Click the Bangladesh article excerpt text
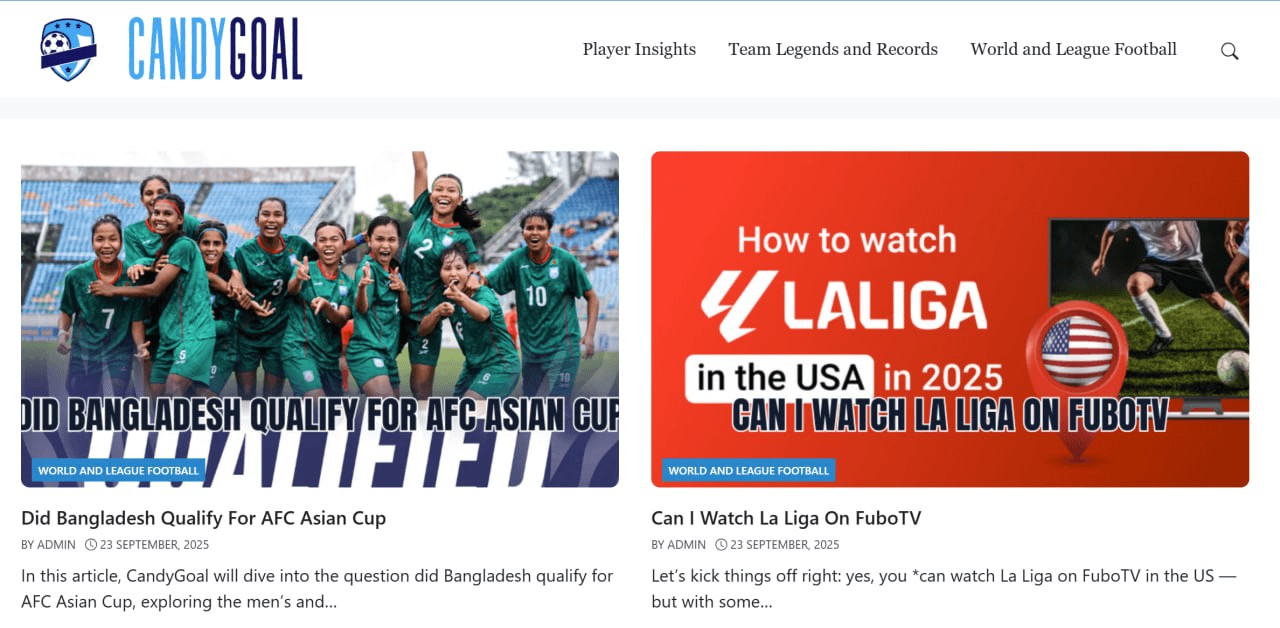The image size is (1280, 628). point(317,589)
